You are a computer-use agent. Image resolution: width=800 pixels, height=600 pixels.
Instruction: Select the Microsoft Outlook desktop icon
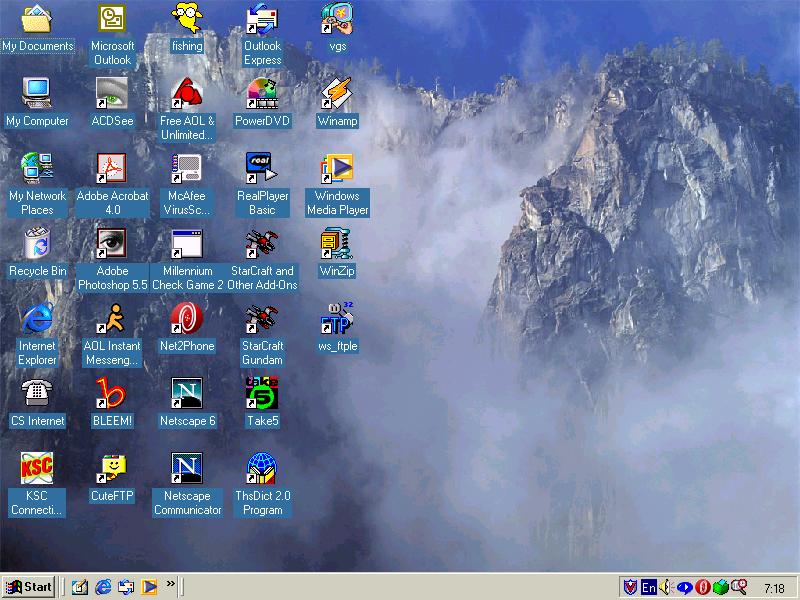tap(112, 18)
